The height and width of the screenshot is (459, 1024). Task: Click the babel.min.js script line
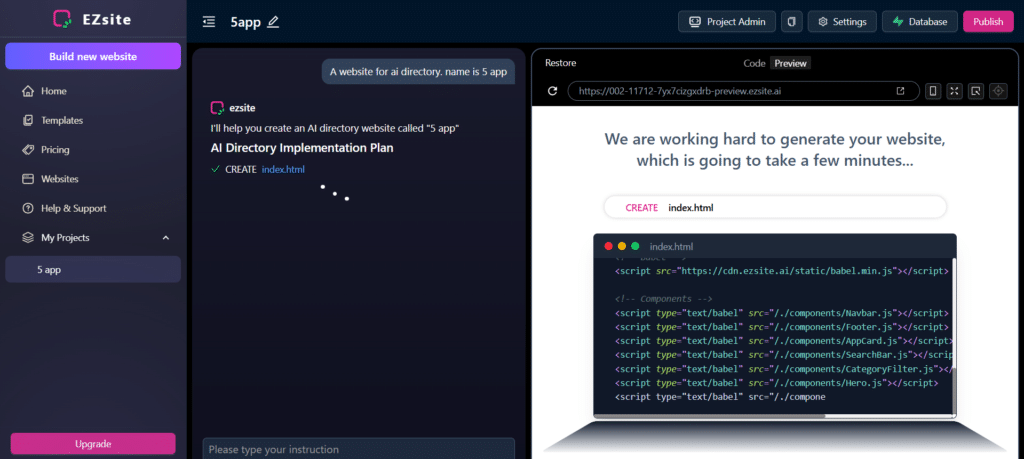tap(781, 270)
